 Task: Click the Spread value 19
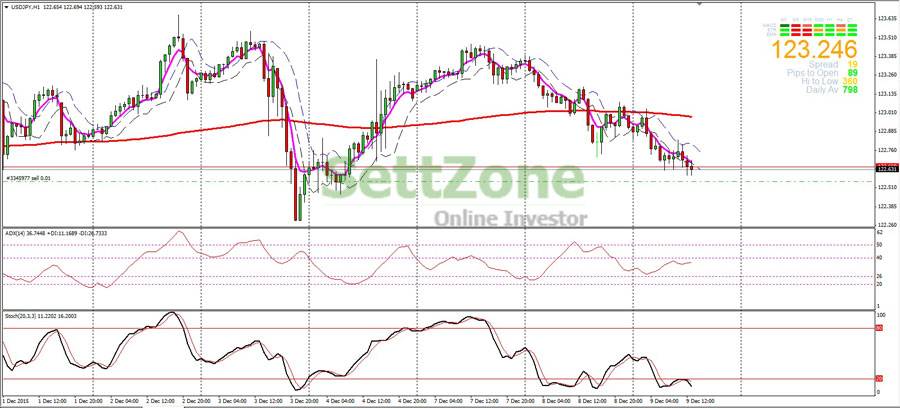coord(852,65)
